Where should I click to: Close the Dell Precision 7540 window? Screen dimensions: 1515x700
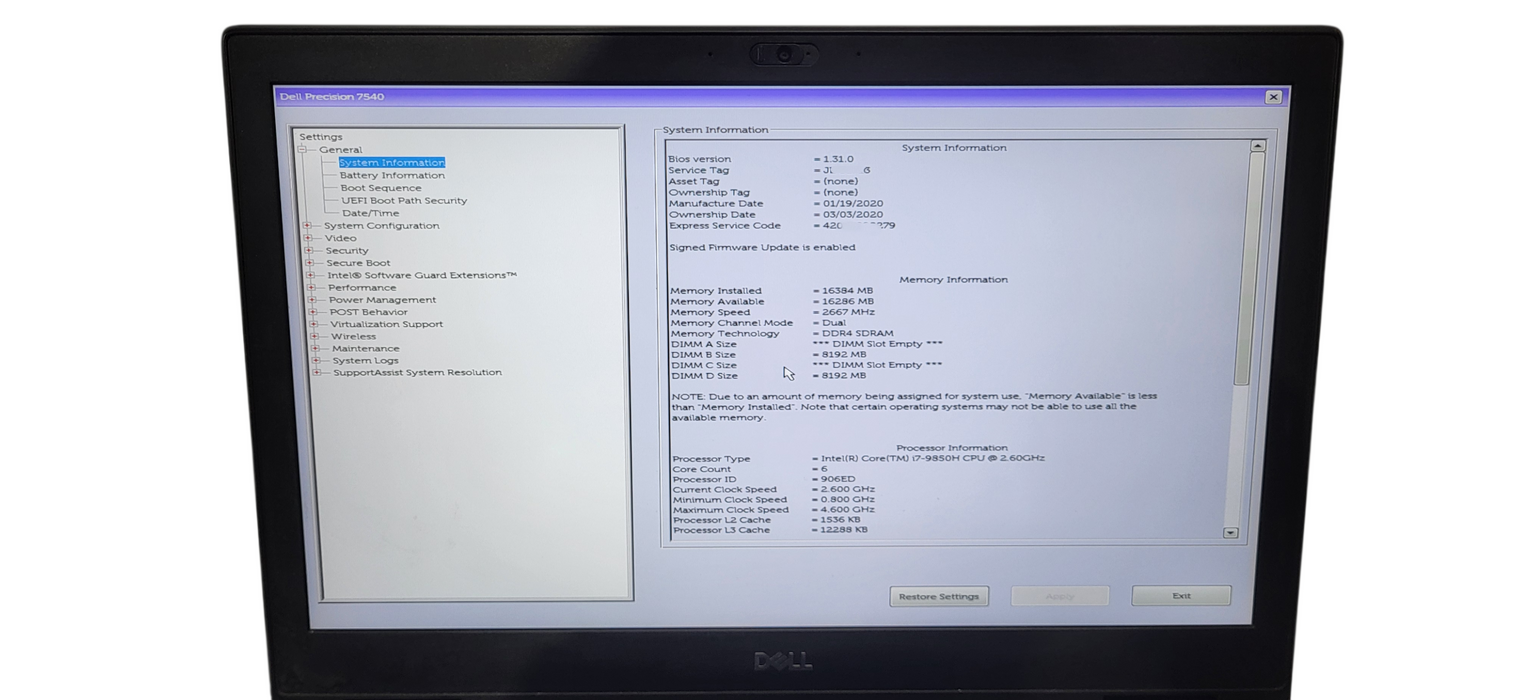[x=1273, y=97]
